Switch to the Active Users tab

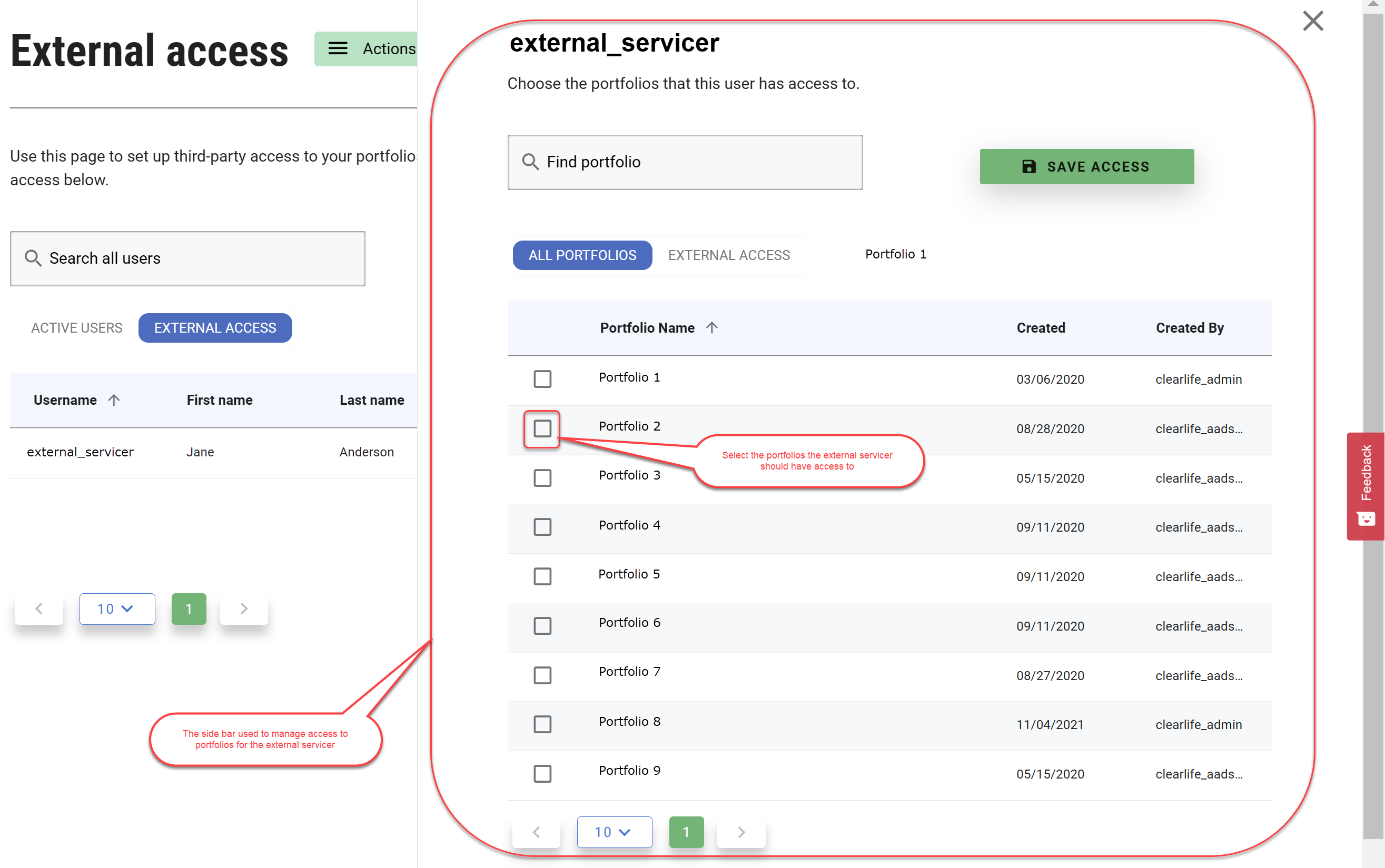(76, 328)
